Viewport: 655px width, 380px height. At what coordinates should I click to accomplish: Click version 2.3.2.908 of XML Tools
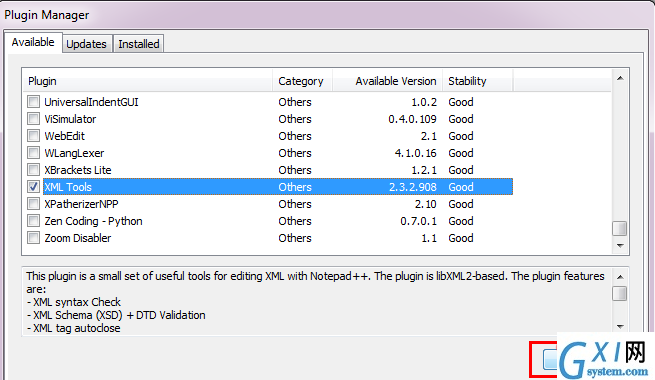point(413,187)
